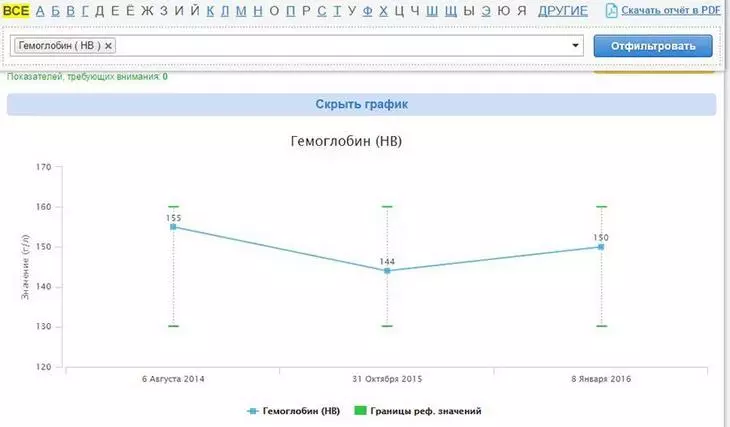Filter indicators by letter К
This screenshot has width=730, height=427.
(210, 10)
